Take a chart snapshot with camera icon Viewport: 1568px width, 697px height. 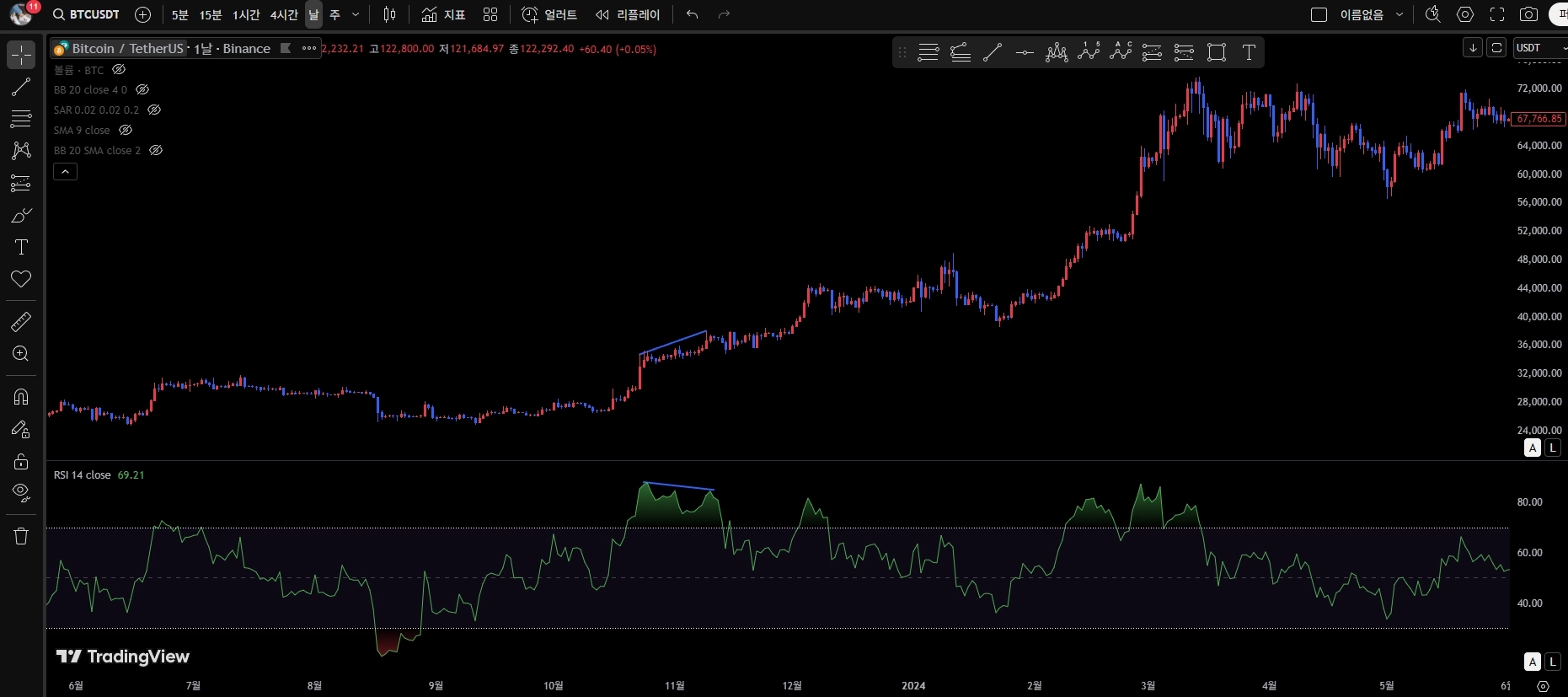point(1528,14)
